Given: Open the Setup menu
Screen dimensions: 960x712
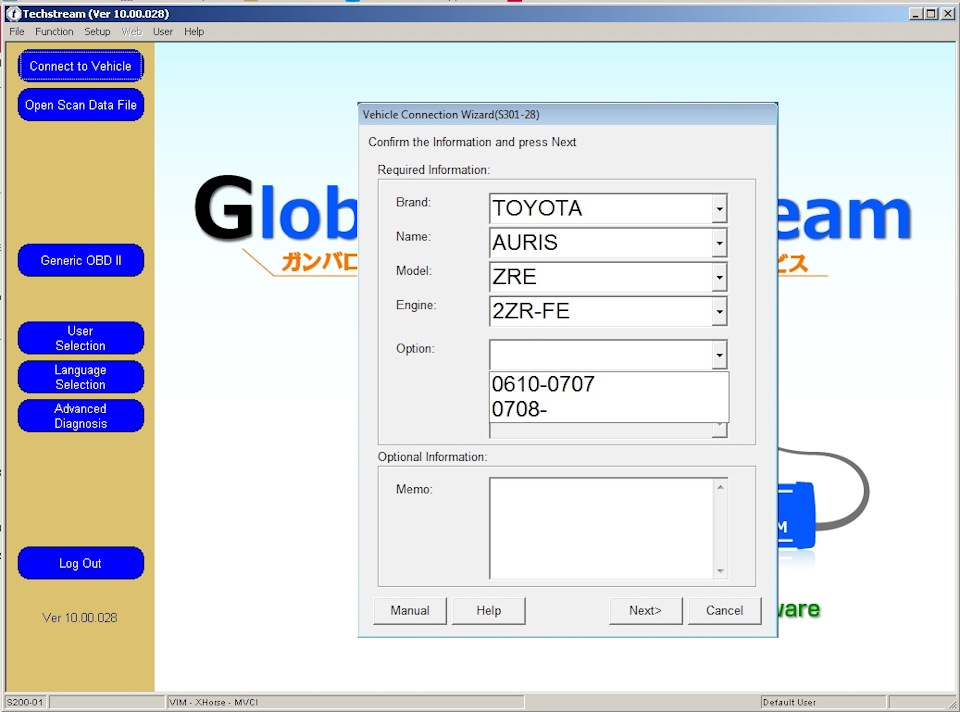Looking at the screenshot, I should [x=97, y=31].
